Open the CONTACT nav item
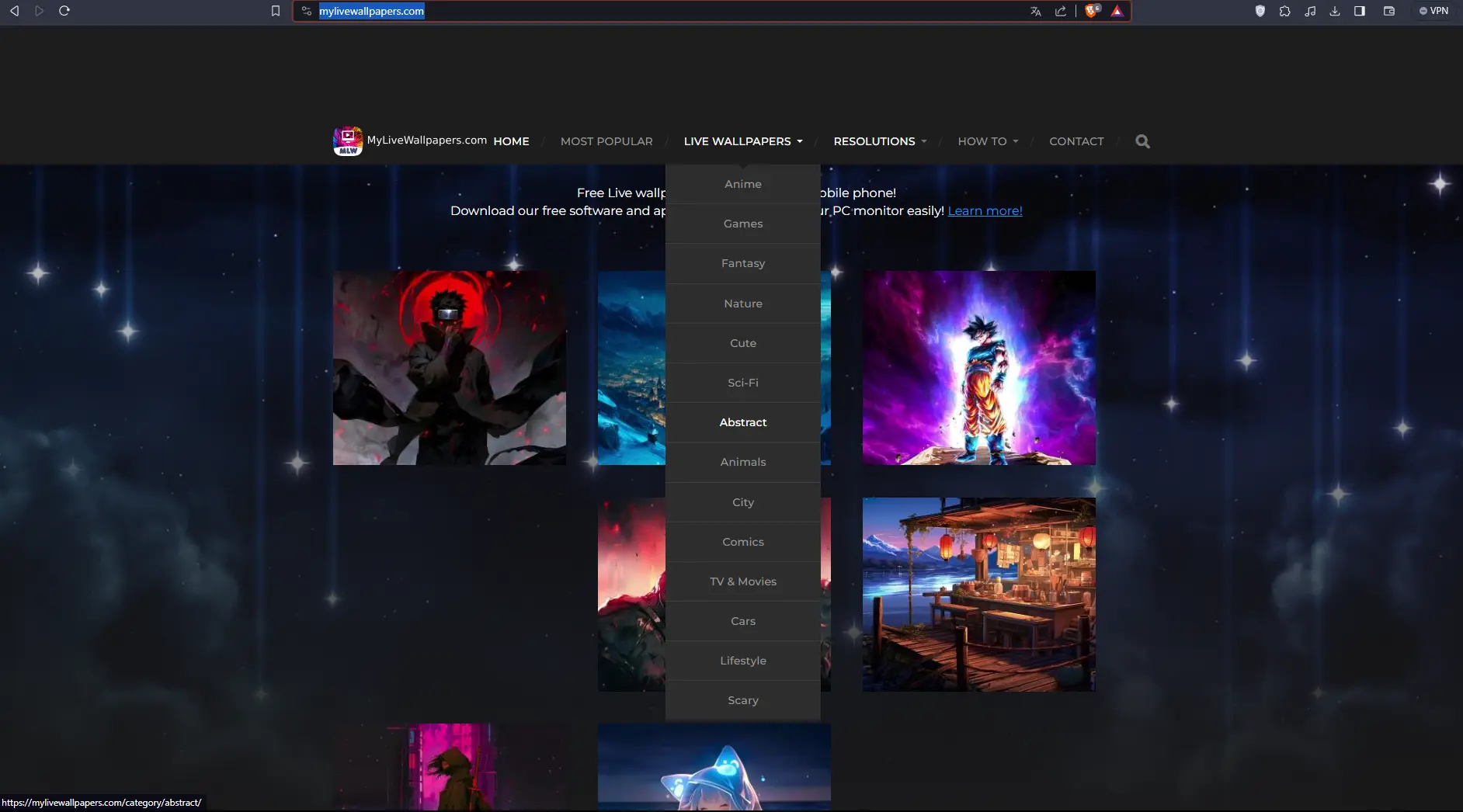Viewport: 1463px width, 812px height. 1076,141
